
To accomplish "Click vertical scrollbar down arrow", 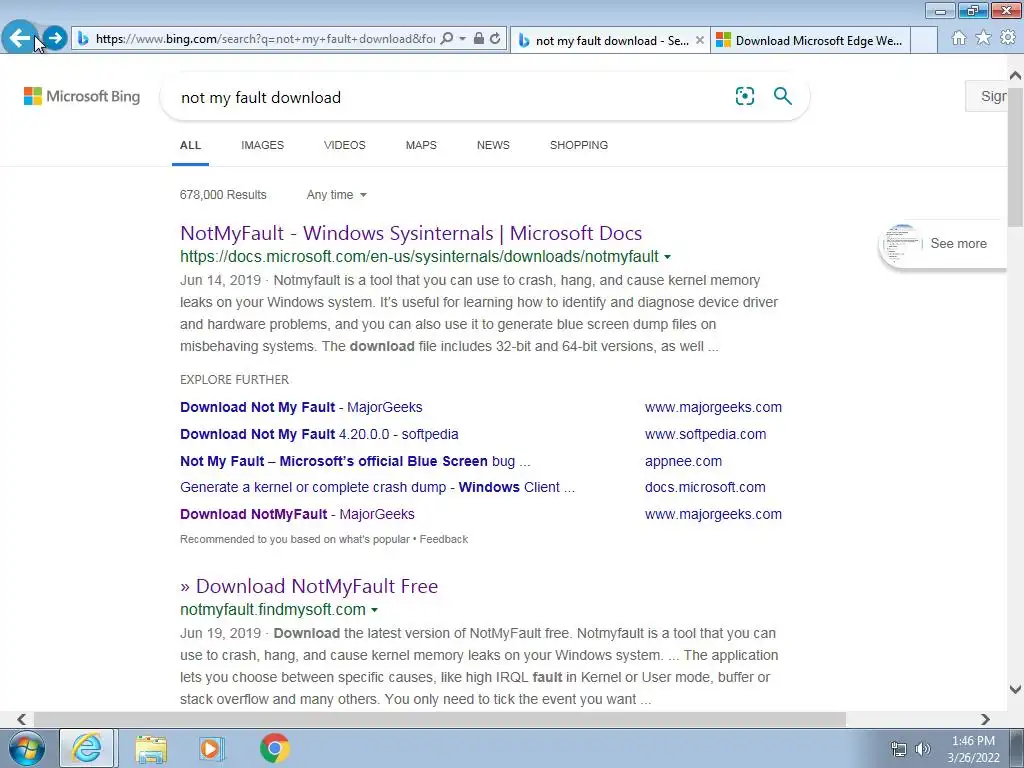I will pyautogui.click(x=1015, y=689).
